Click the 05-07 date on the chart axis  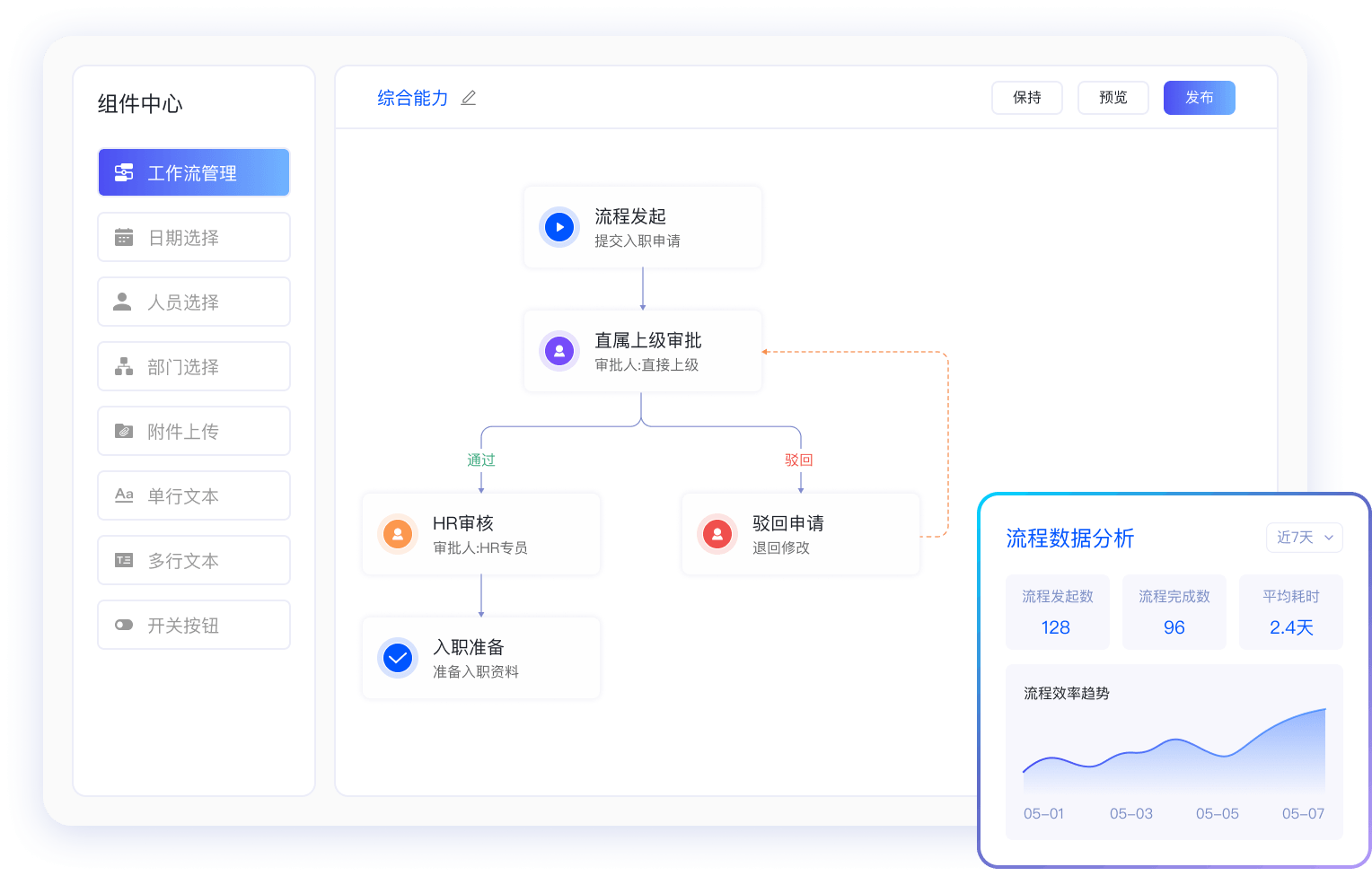tap(1303, 813)
